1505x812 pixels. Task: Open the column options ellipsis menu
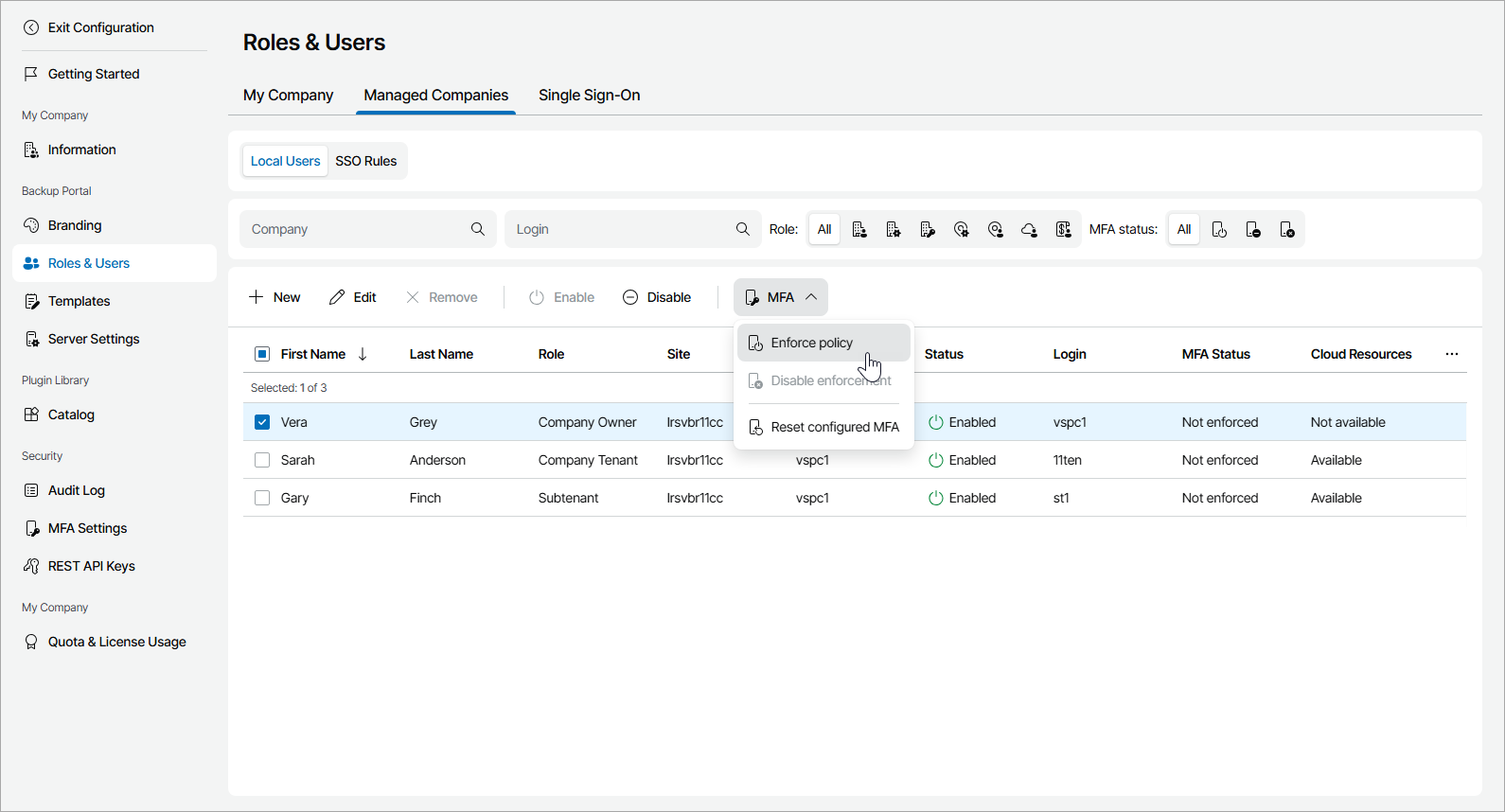[x=1452, y=354]
